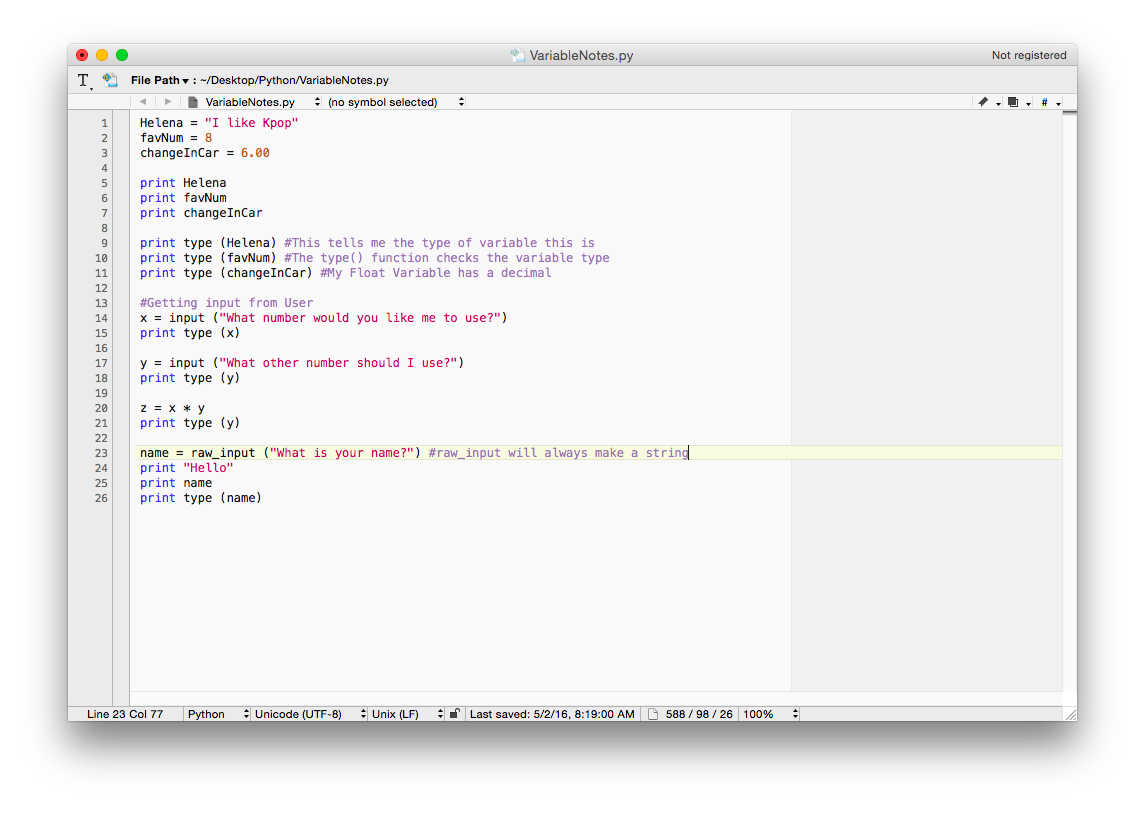Click "What other number should I use?" string
The image size is (1145, 813).
tap(338, 362)
